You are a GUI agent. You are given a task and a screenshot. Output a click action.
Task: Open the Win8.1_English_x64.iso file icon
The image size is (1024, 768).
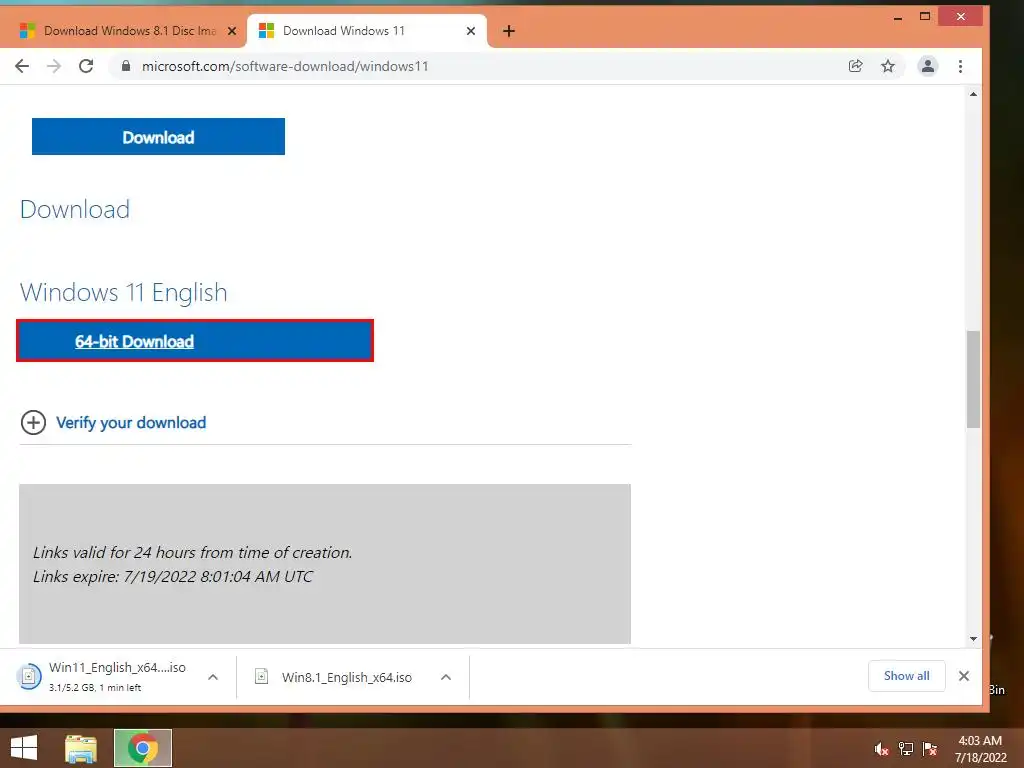(262, 677)
